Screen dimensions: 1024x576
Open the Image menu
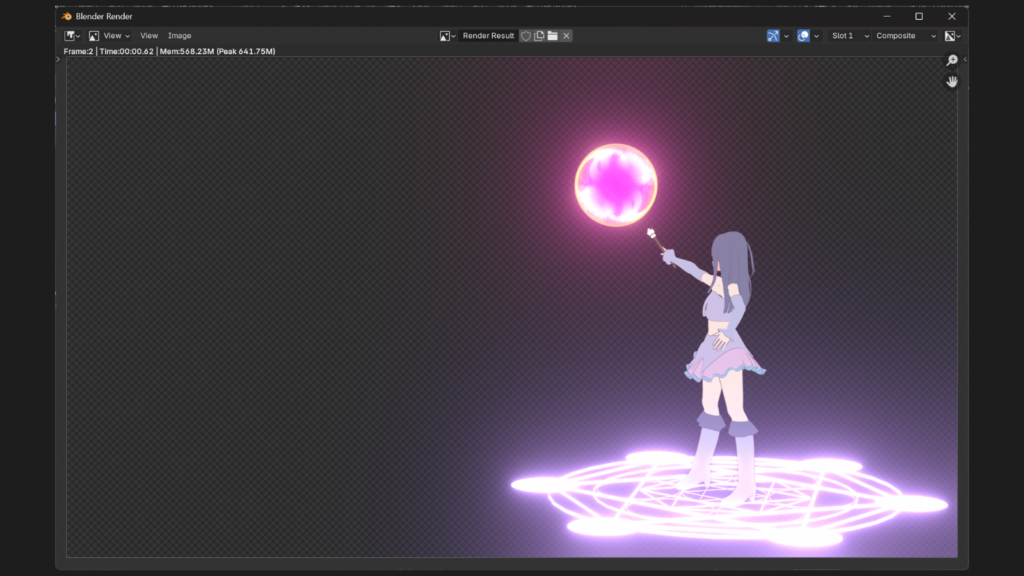[180, 36]
